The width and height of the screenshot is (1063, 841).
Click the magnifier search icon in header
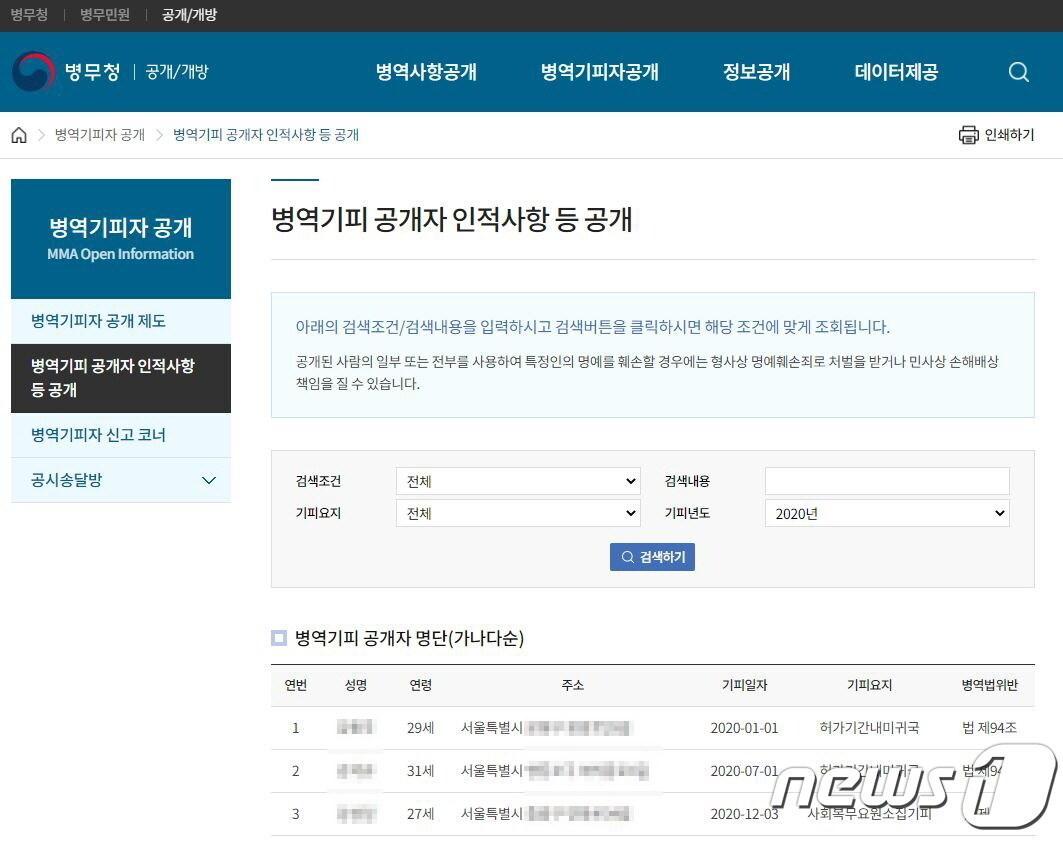[x=1018, y=72]
